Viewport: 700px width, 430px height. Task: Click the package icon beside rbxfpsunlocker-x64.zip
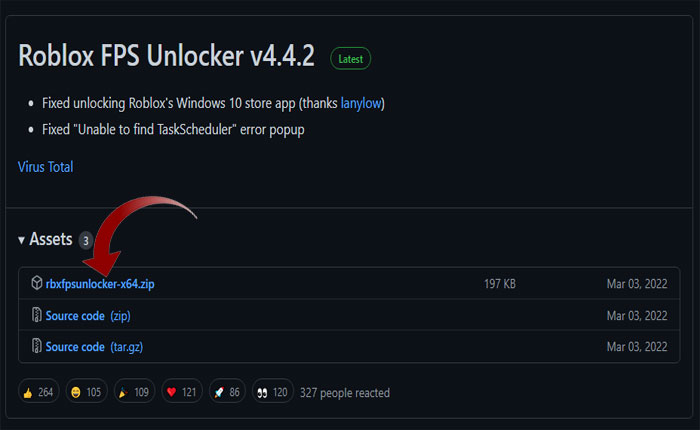pyautogui.click(x=36, y=284)
